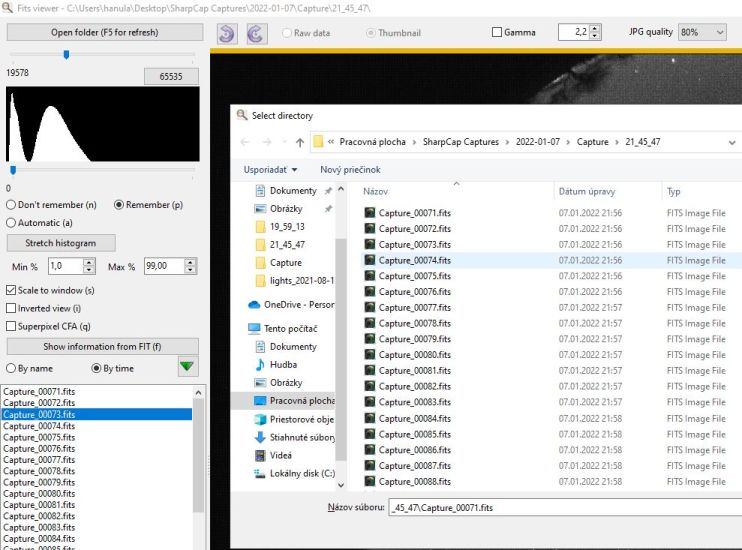Click icon of Capture_00088.fits in dialog
The height and width of the screenshot is (550, 742).
(x=370, y=481)
